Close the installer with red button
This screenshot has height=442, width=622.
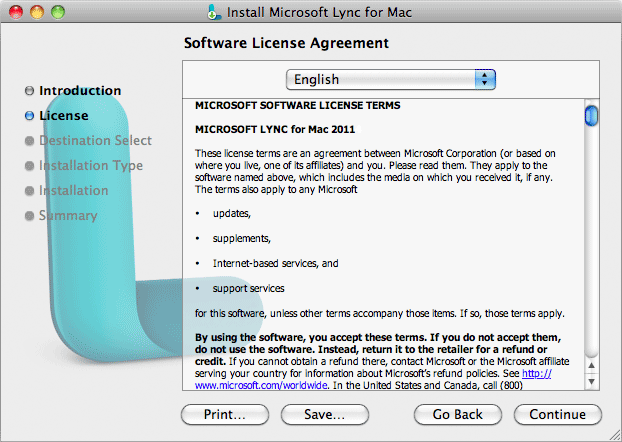coord(16,12)
